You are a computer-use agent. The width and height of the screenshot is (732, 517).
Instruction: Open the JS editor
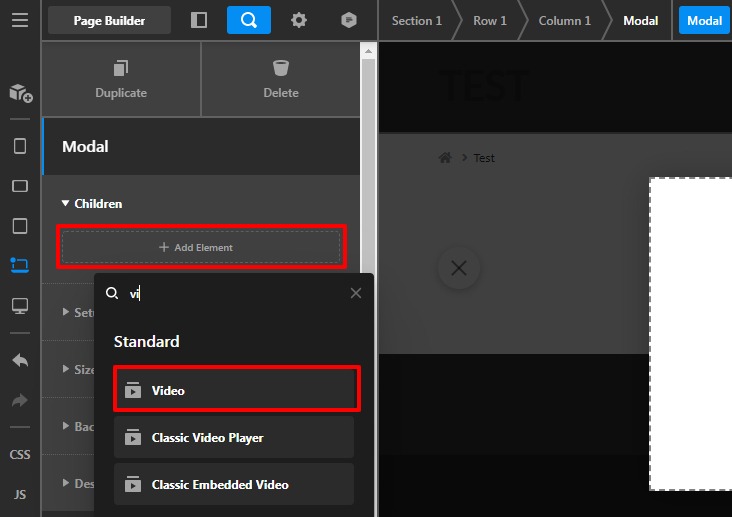20,494
